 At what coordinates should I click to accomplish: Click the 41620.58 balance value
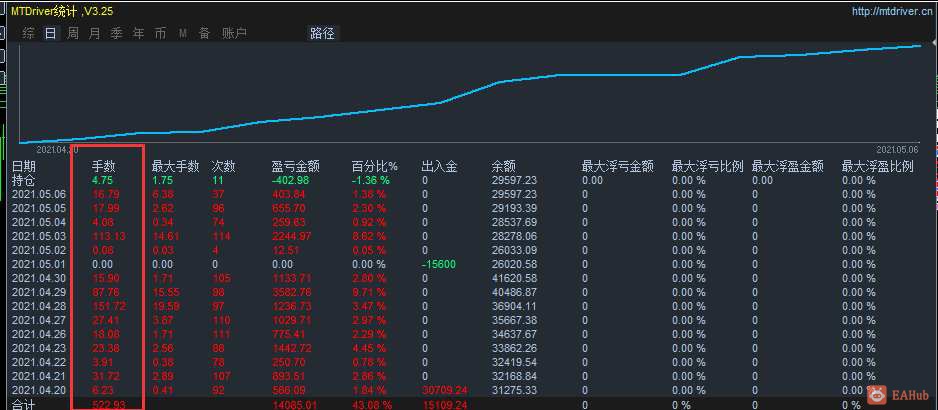pyautogui.click(x=514, y=278)
